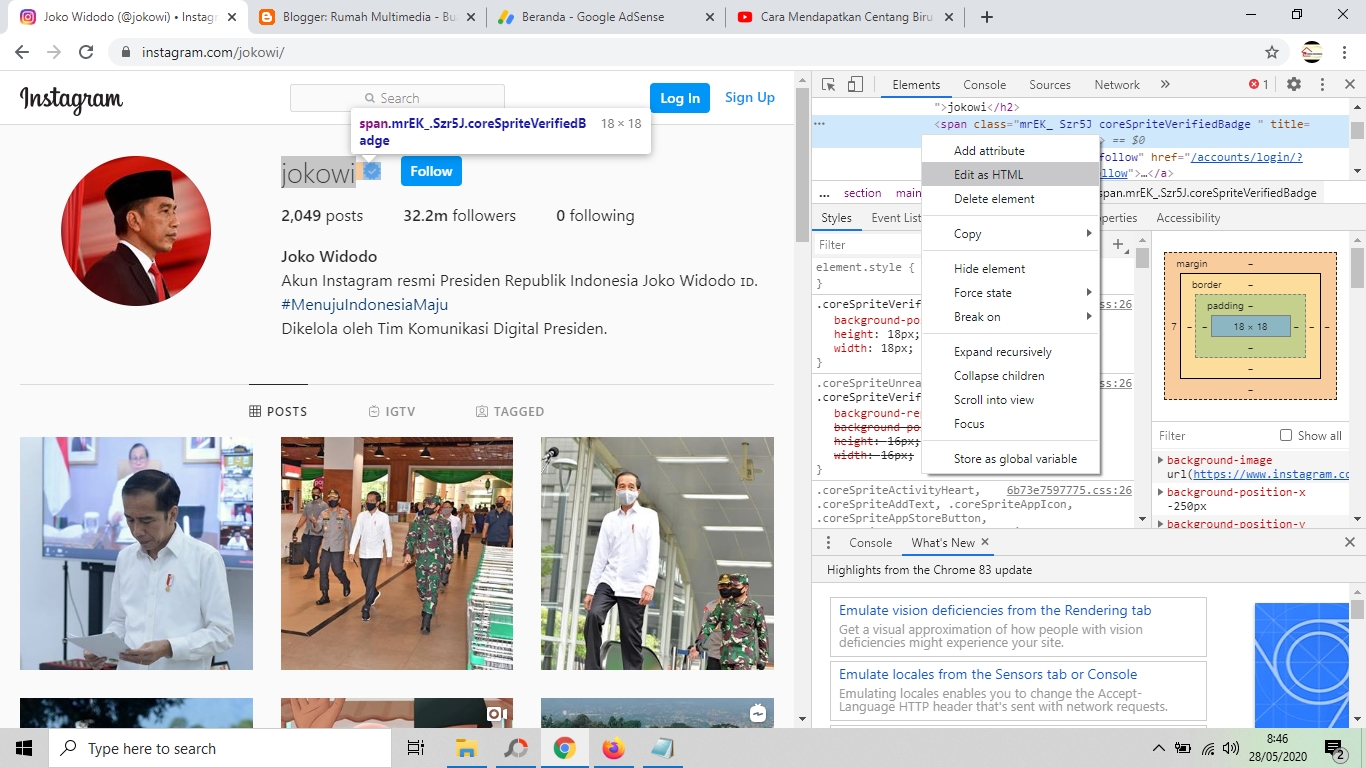The height and width of the screenshot is (768, 1366).
Task: Activate the inspect element picker icon
Action: tap(829, 85)
